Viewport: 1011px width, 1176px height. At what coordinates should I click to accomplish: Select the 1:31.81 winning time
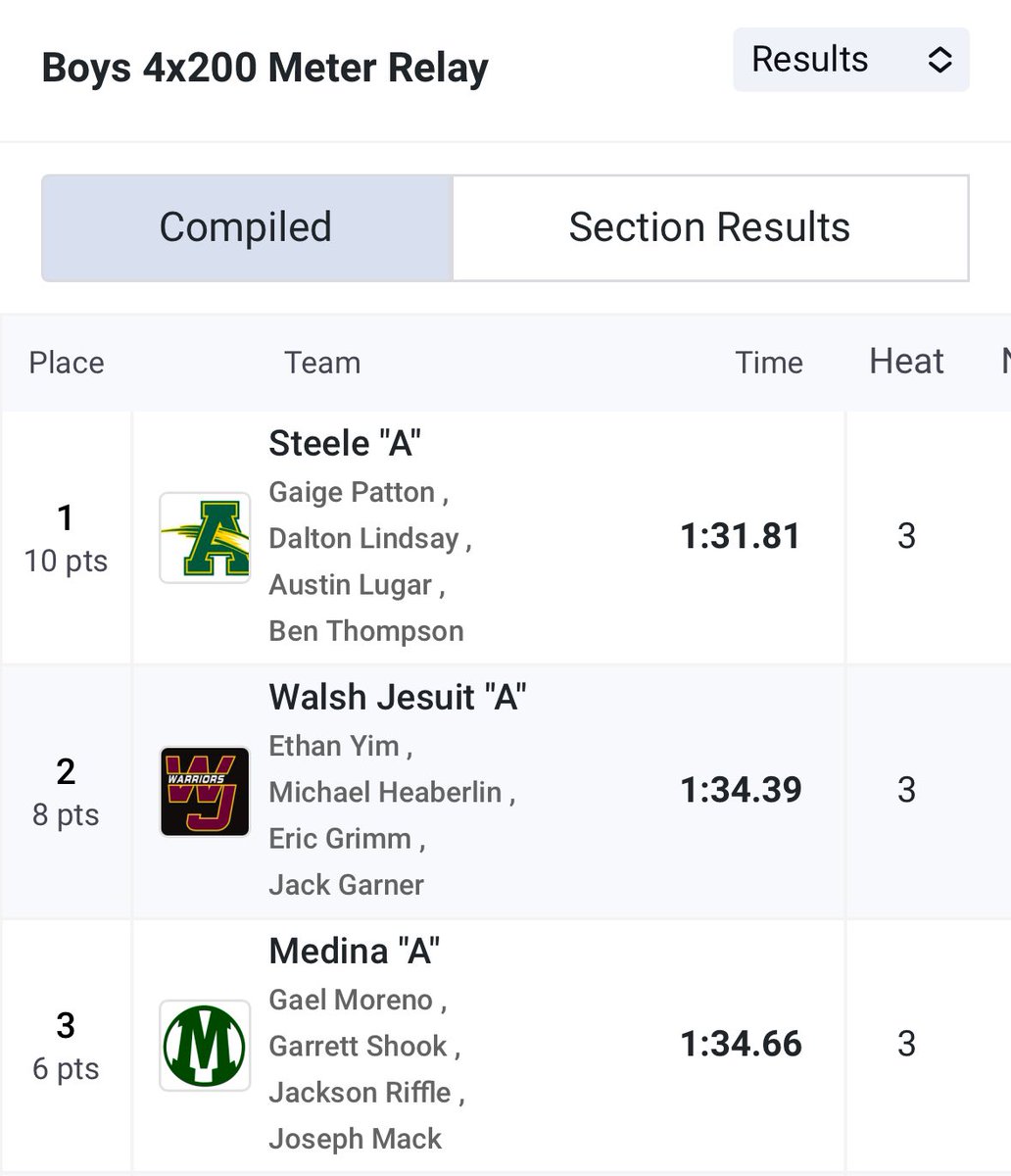[x=741, y=536]
